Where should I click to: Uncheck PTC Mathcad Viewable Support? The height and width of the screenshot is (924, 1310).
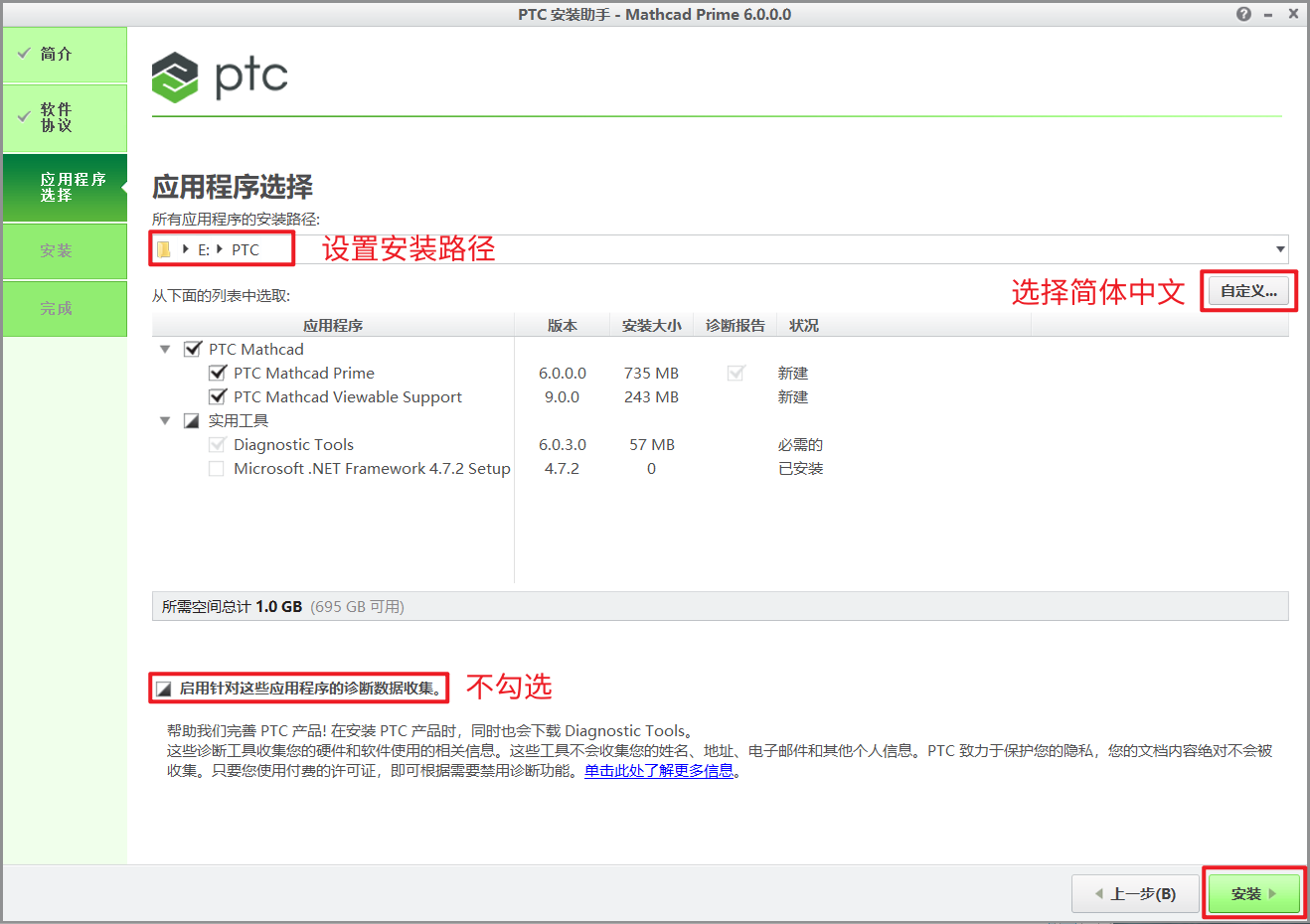pos(218,397)
